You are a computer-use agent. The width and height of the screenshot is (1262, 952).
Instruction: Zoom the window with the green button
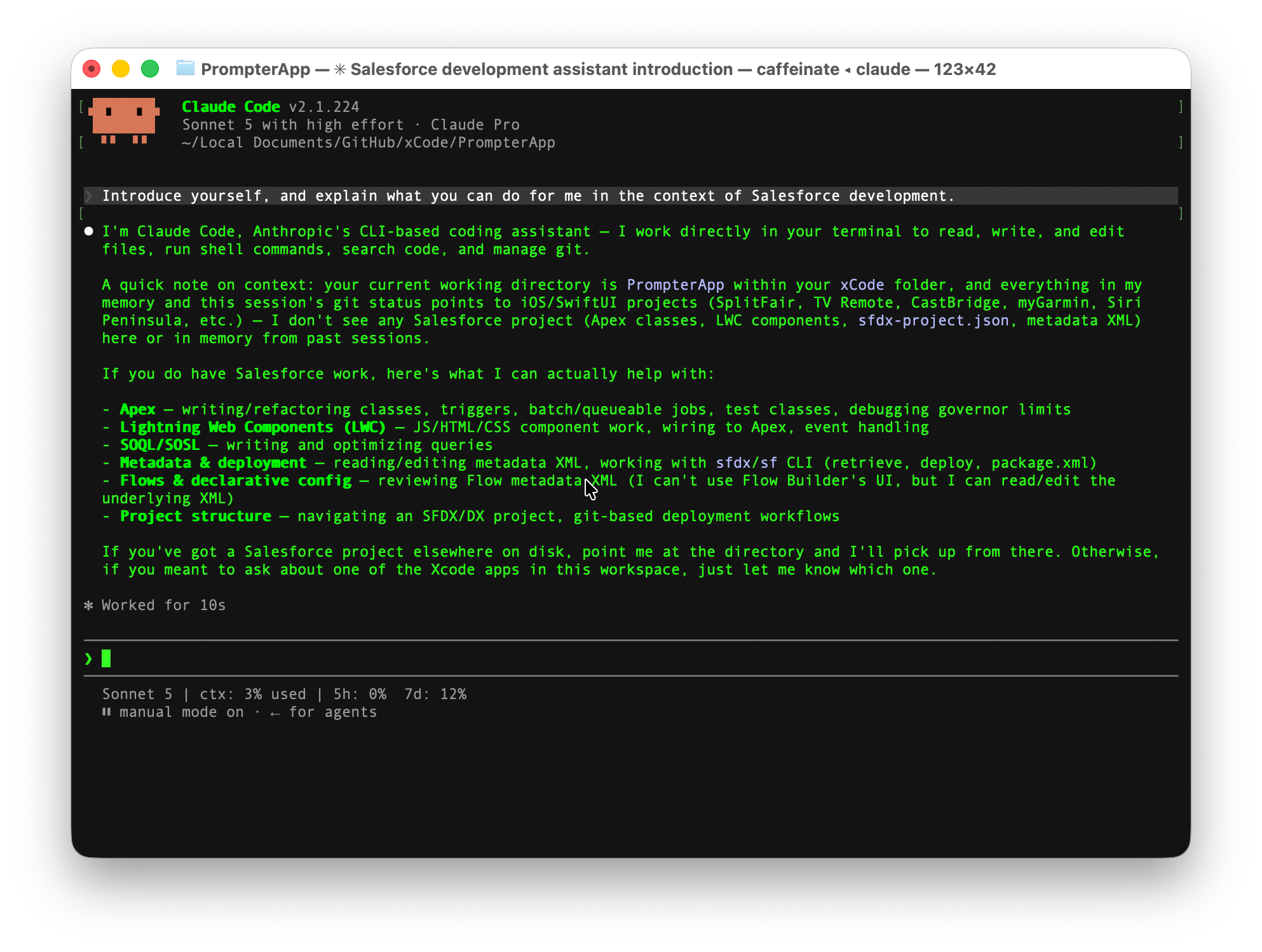(150, 69)
